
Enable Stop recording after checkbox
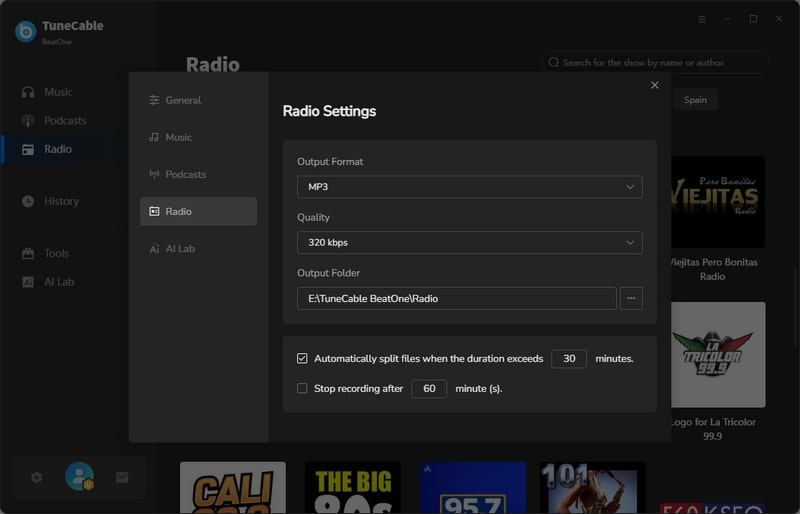(x=302, y=388)
